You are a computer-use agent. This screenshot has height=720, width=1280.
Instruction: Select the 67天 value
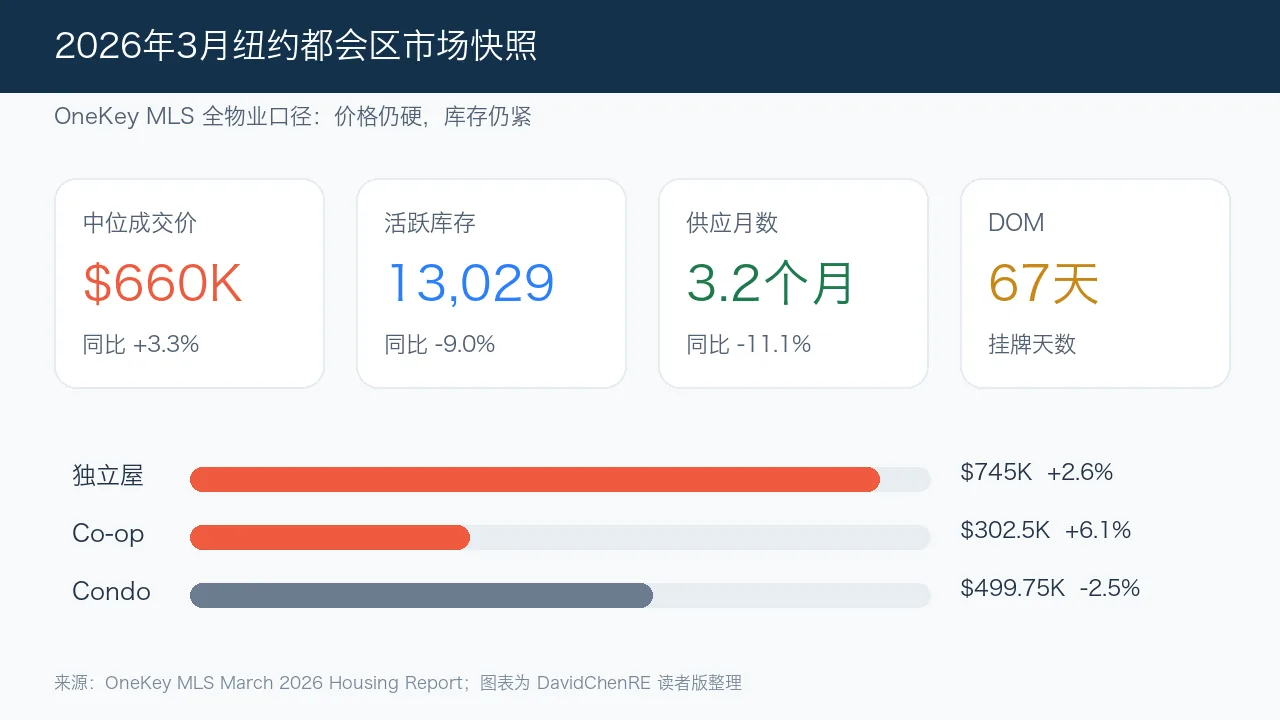click(x=1044, y=283)
